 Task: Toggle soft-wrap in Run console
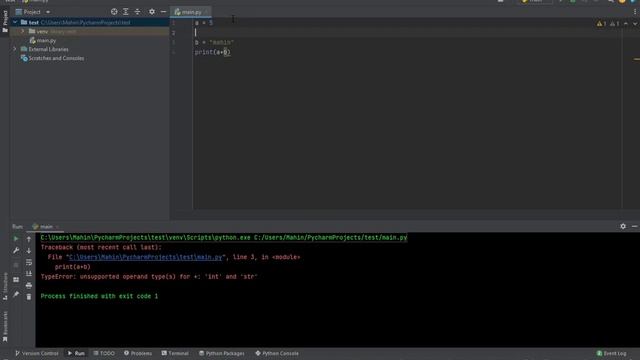[x=29, y=262]
